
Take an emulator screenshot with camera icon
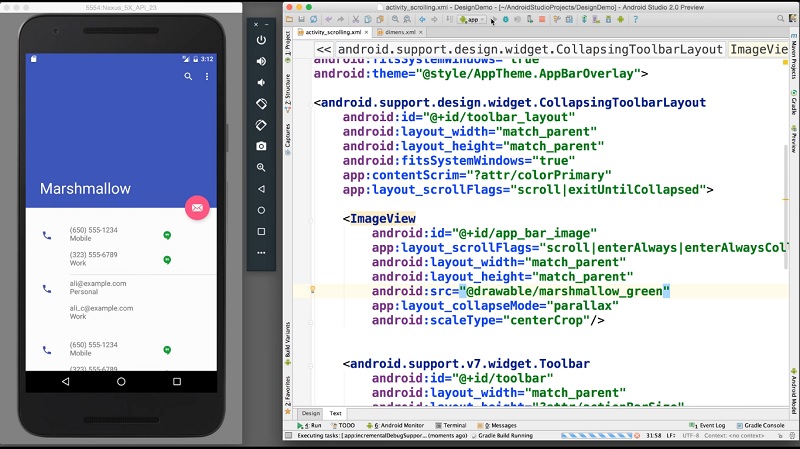pos(261,146)
